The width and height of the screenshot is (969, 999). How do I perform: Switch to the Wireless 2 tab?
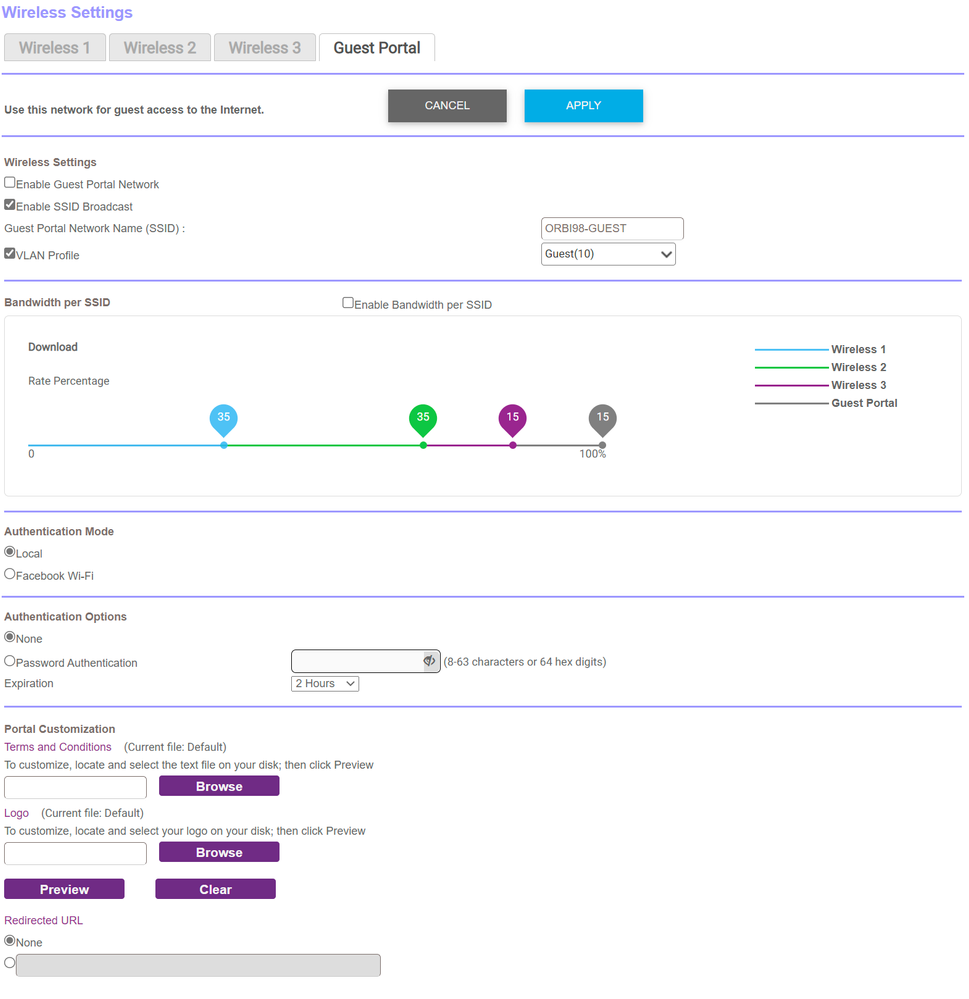160,48
